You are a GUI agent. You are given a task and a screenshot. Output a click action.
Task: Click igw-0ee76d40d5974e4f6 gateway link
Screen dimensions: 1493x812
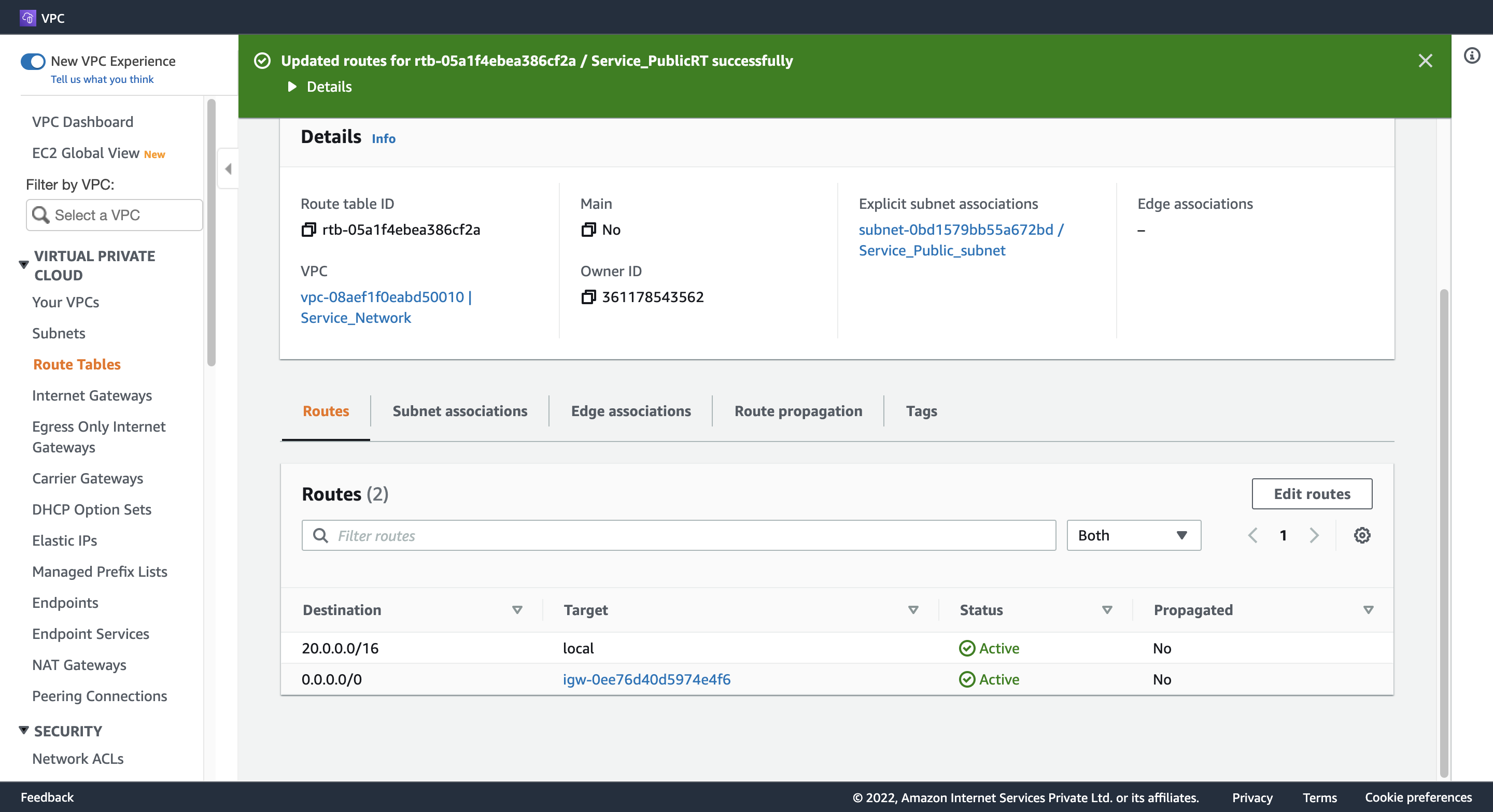pyautogui.click(x=647, y=679)
